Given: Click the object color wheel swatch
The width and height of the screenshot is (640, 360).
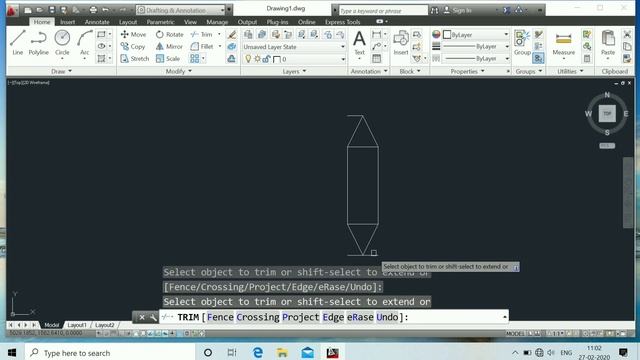Looking at the screenshot, I should [436, 35].
